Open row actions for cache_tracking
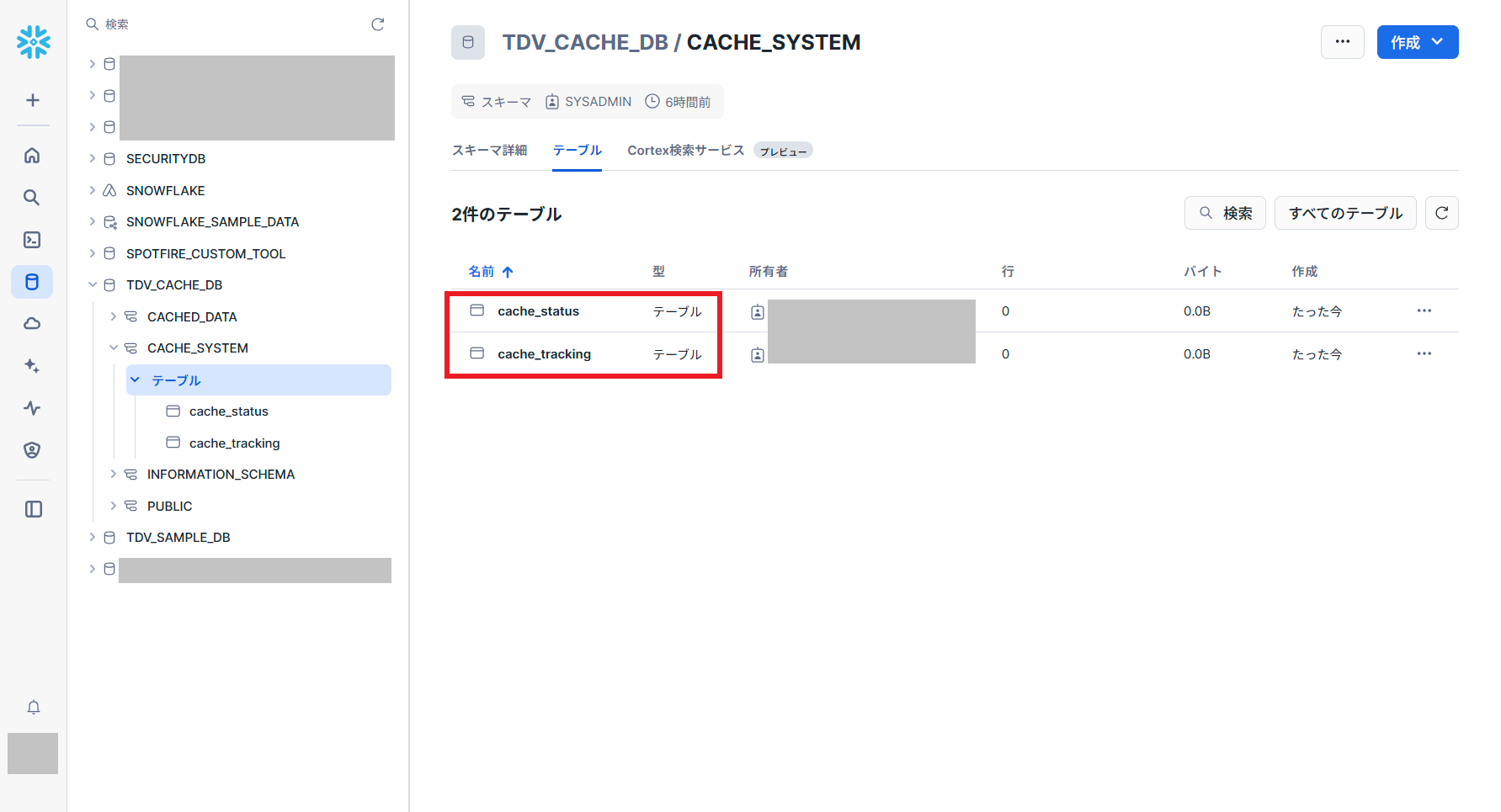1501x812 pixels. (1424, 353)
